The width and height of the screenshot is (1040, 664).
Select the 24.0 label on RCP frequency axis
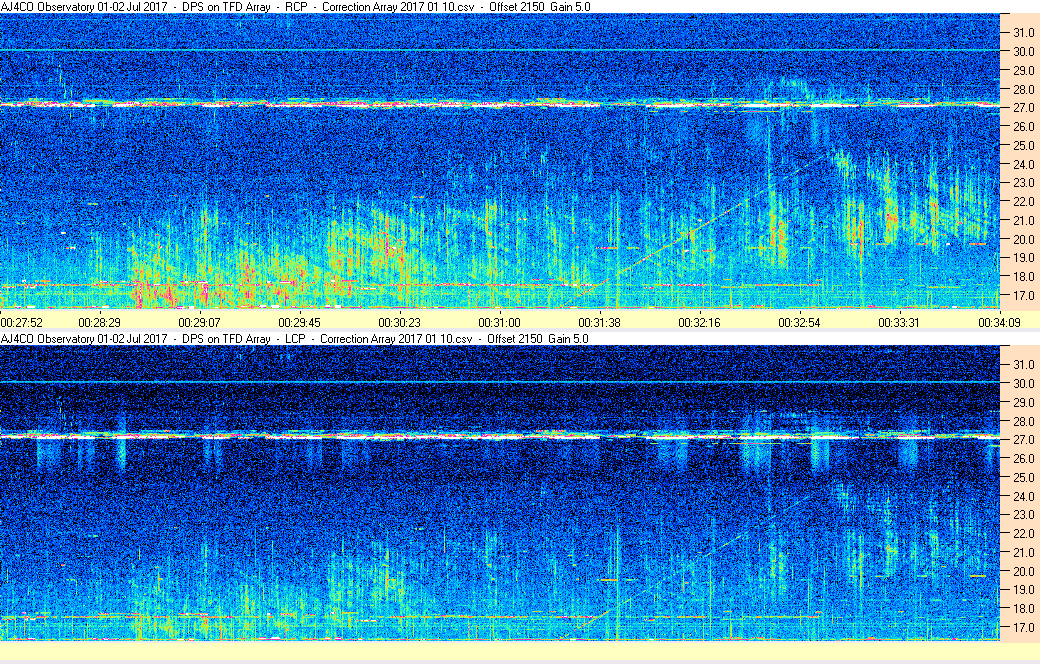coord(1023,164)
